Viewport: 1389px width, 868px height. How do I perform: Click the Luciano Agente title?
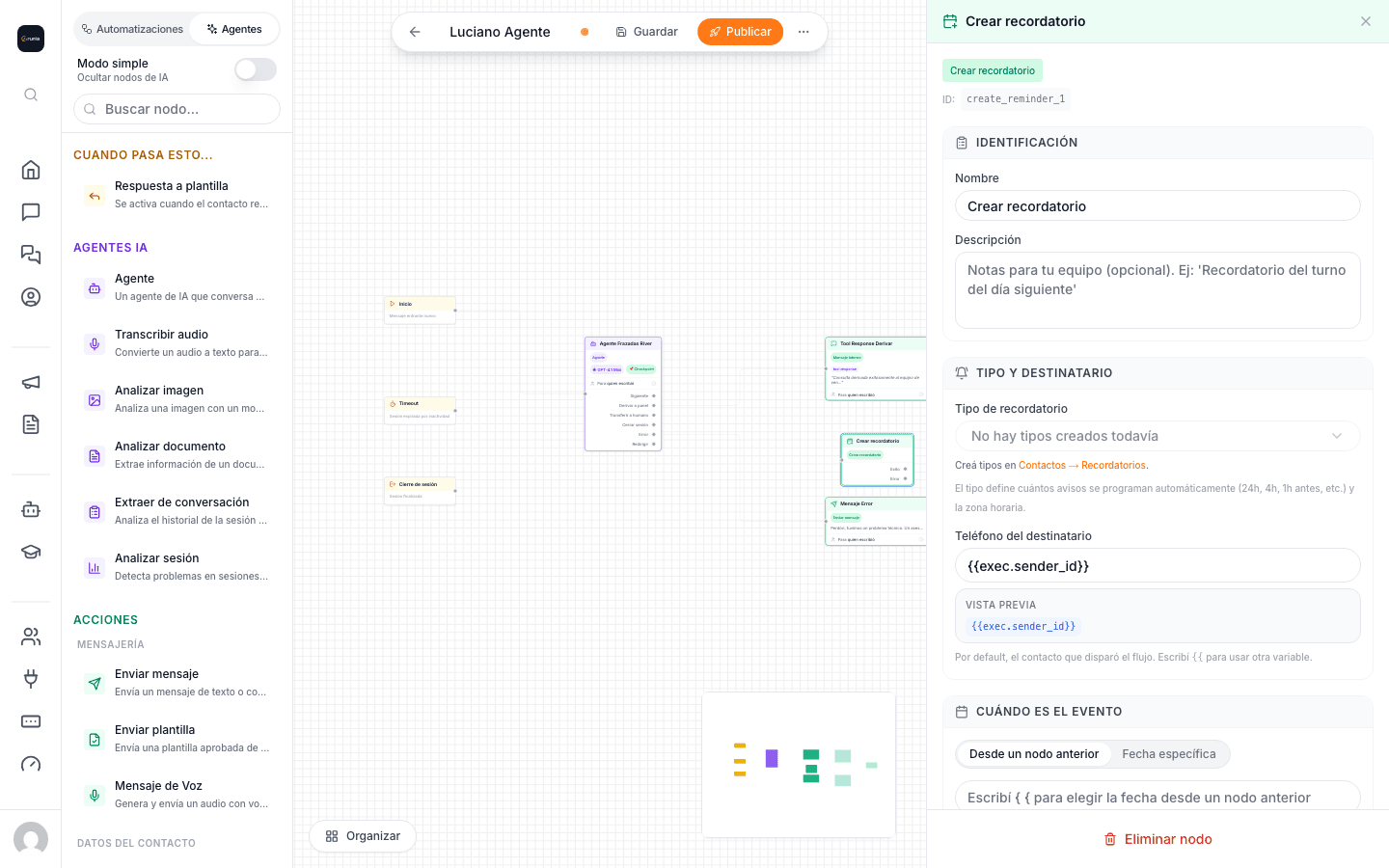coord(500,32)
